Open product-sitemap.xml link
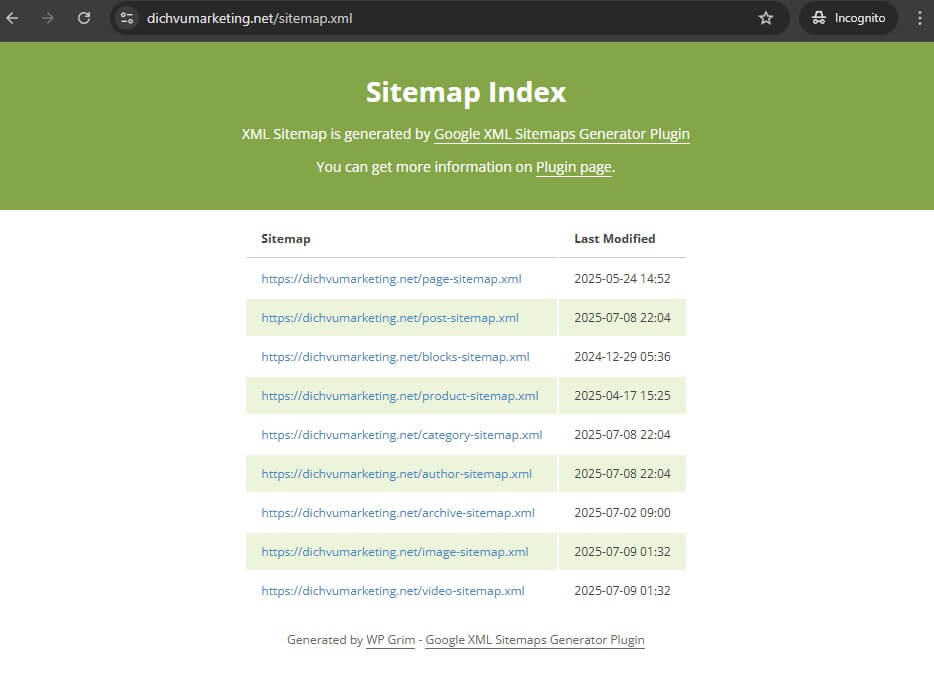The image size is (934, 676). [400, 396]
